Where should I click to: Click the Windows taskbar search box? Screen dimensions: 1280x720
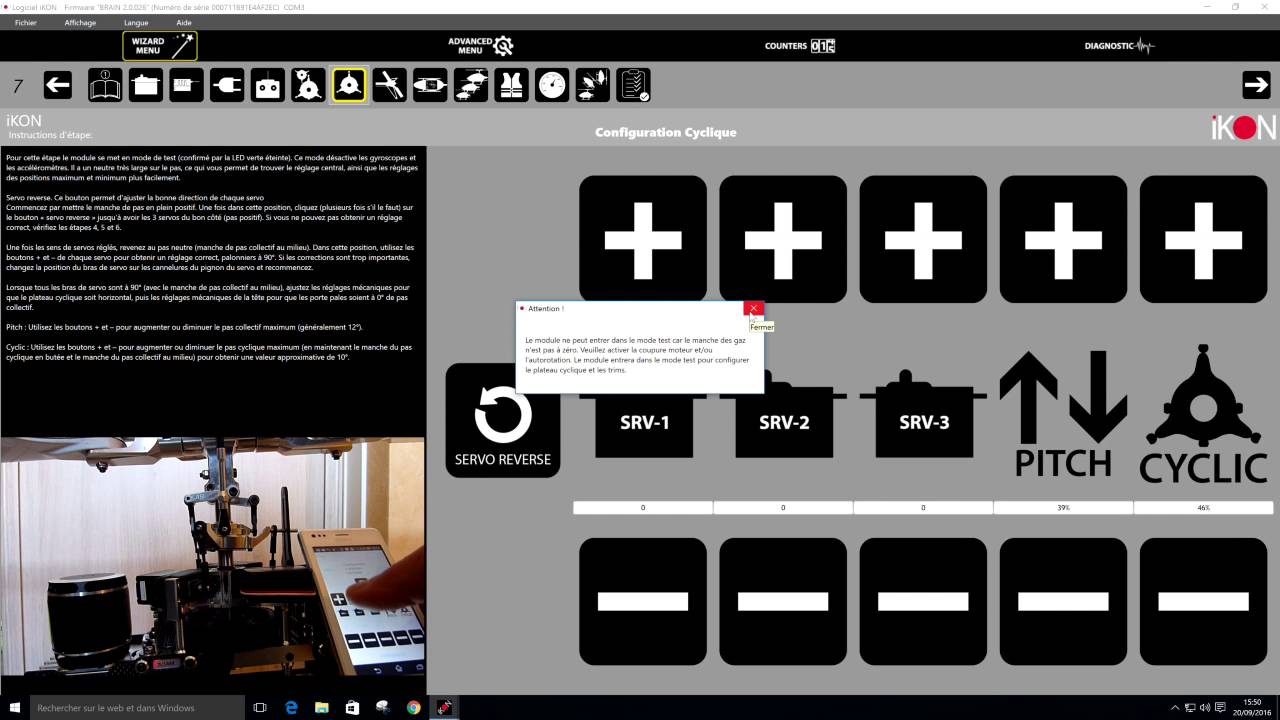pos(137,707)
